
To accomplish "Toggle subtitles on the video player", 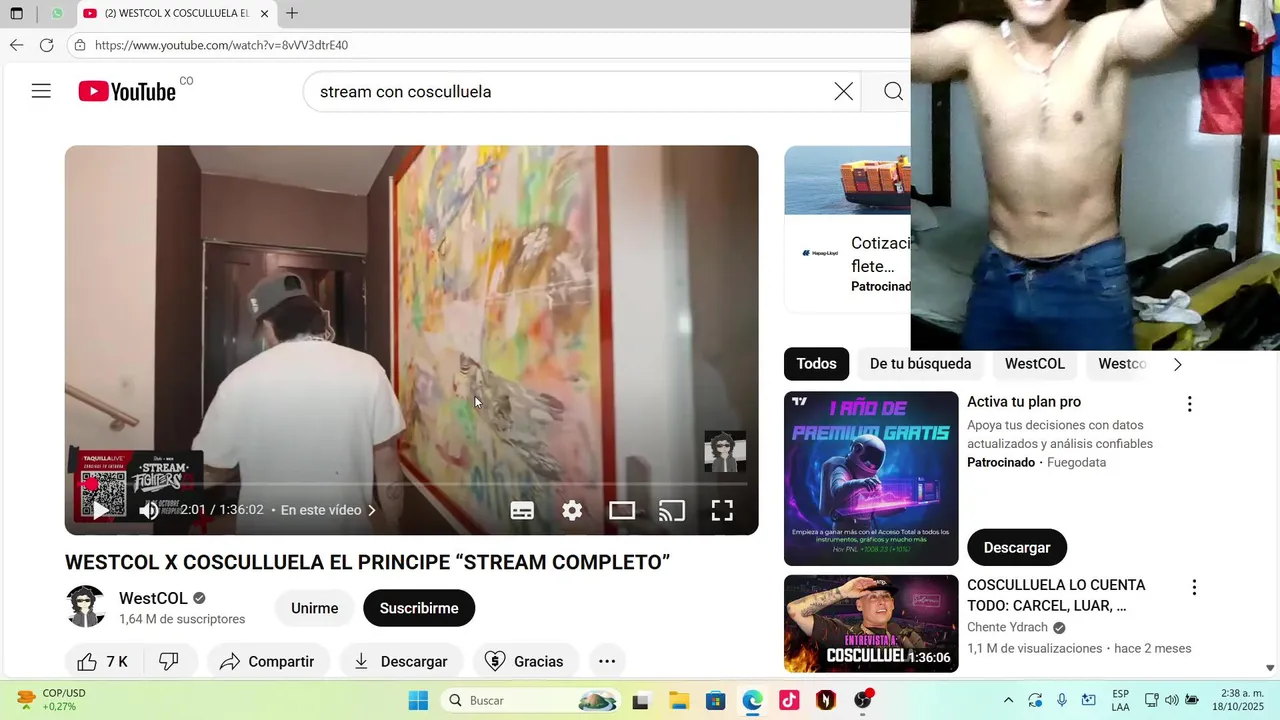I will [x=522, y=510].
